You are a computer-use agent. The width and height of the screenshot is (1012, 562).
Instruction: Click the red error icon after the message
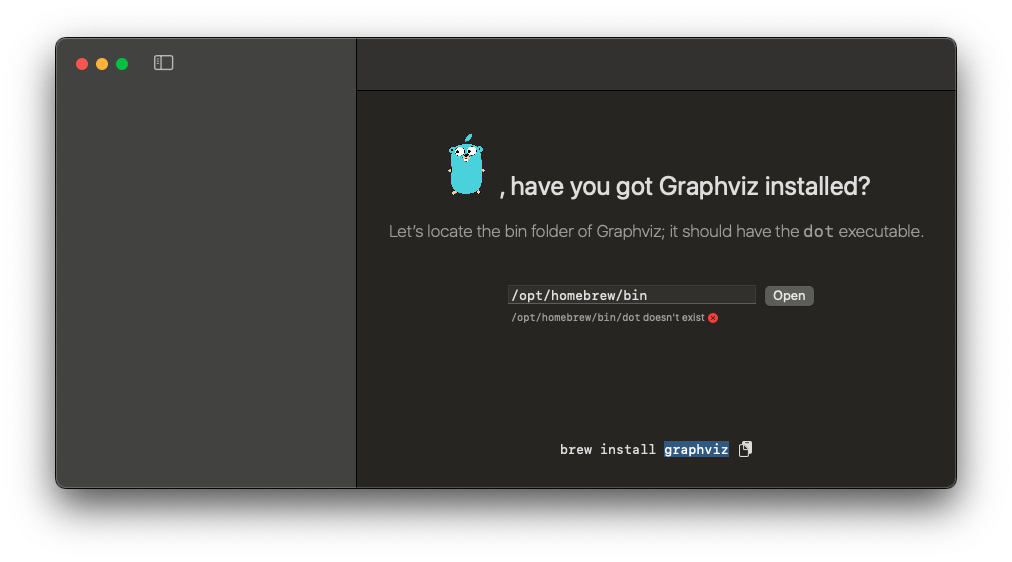pos(713,318)
